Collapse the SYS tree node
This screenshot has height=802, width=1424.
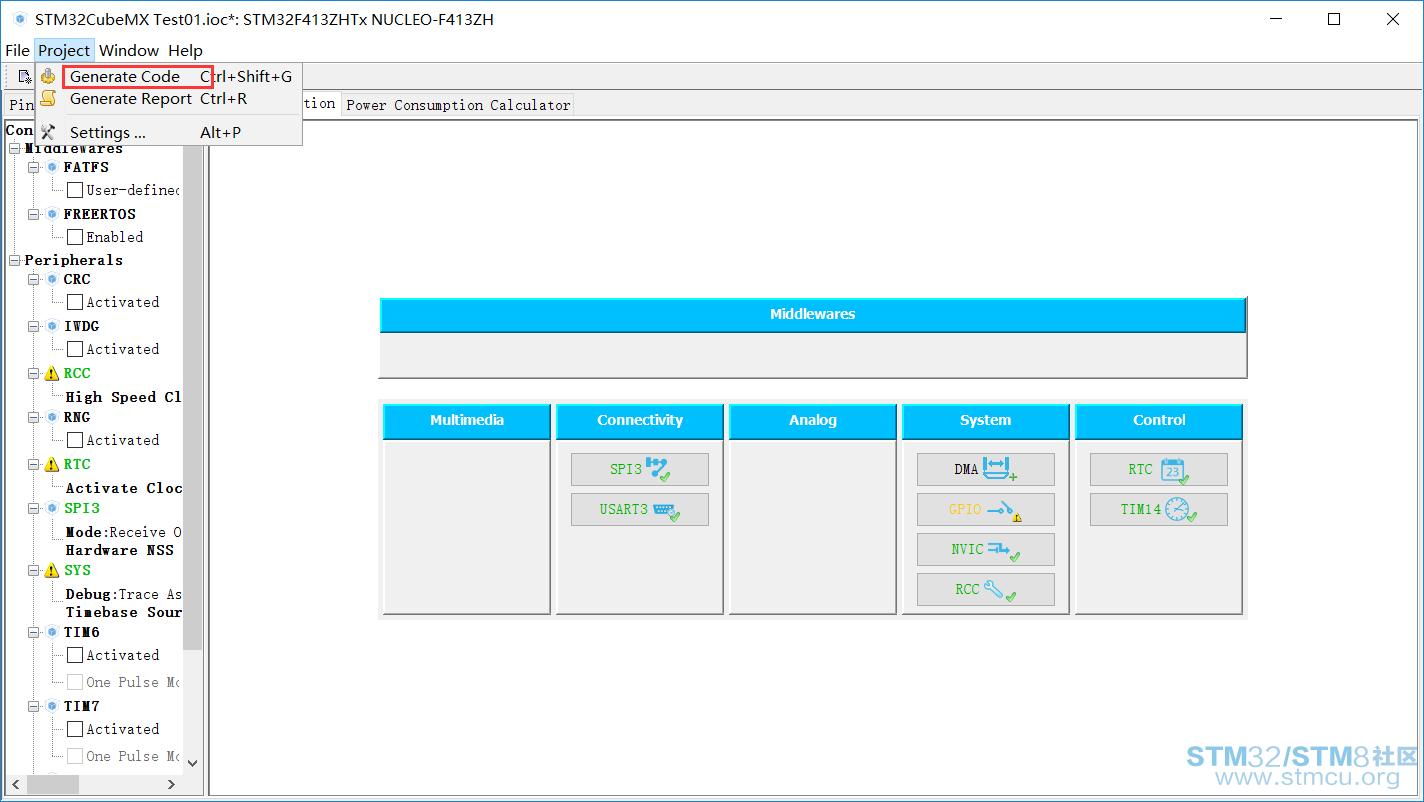tap(33, 570)
